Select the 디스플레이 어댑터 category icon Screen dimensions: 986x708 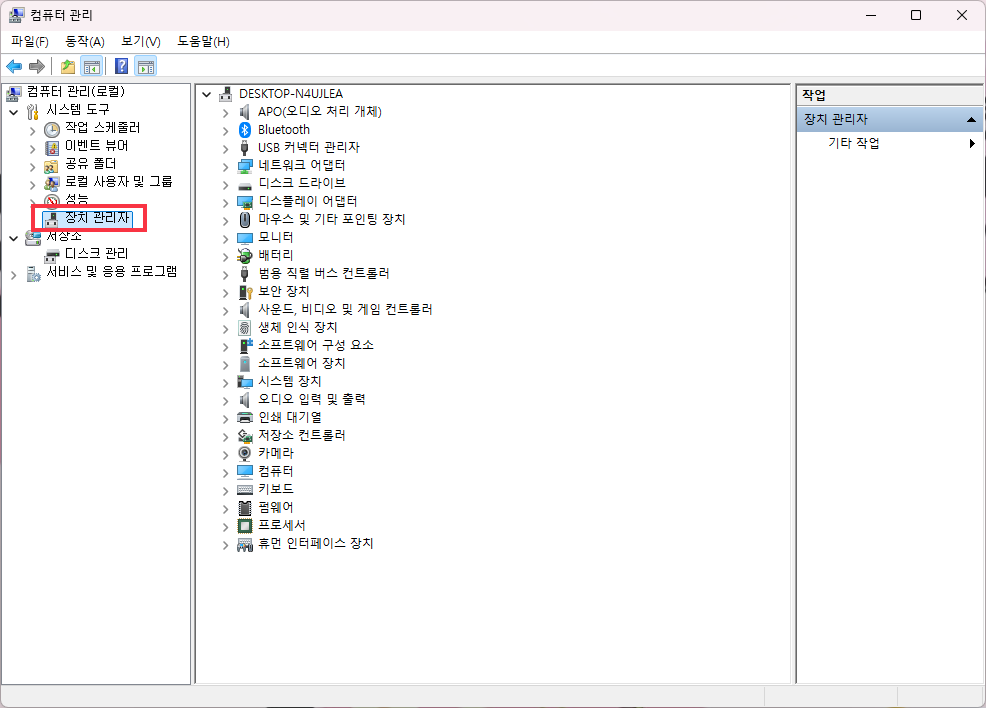pyautogui.click(x=243, y=201)
